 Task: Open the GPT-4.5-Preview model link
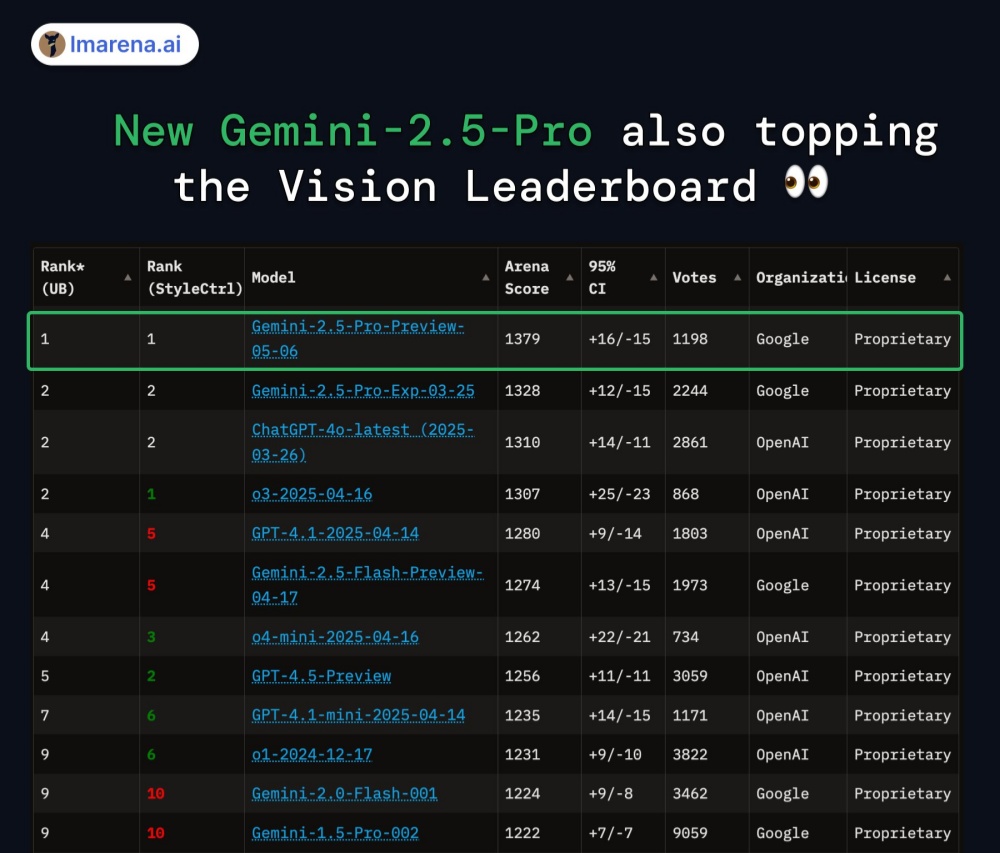click(321, 676)
